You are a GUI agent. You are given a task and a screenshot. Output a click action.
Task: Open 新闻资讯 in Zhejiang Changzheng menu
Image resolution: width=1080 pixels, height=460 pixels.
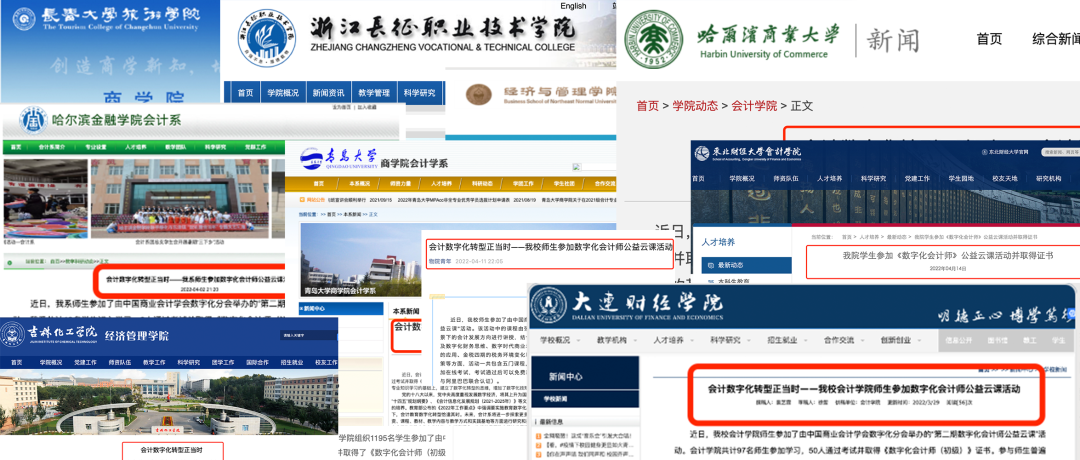(x=328, y=93)
